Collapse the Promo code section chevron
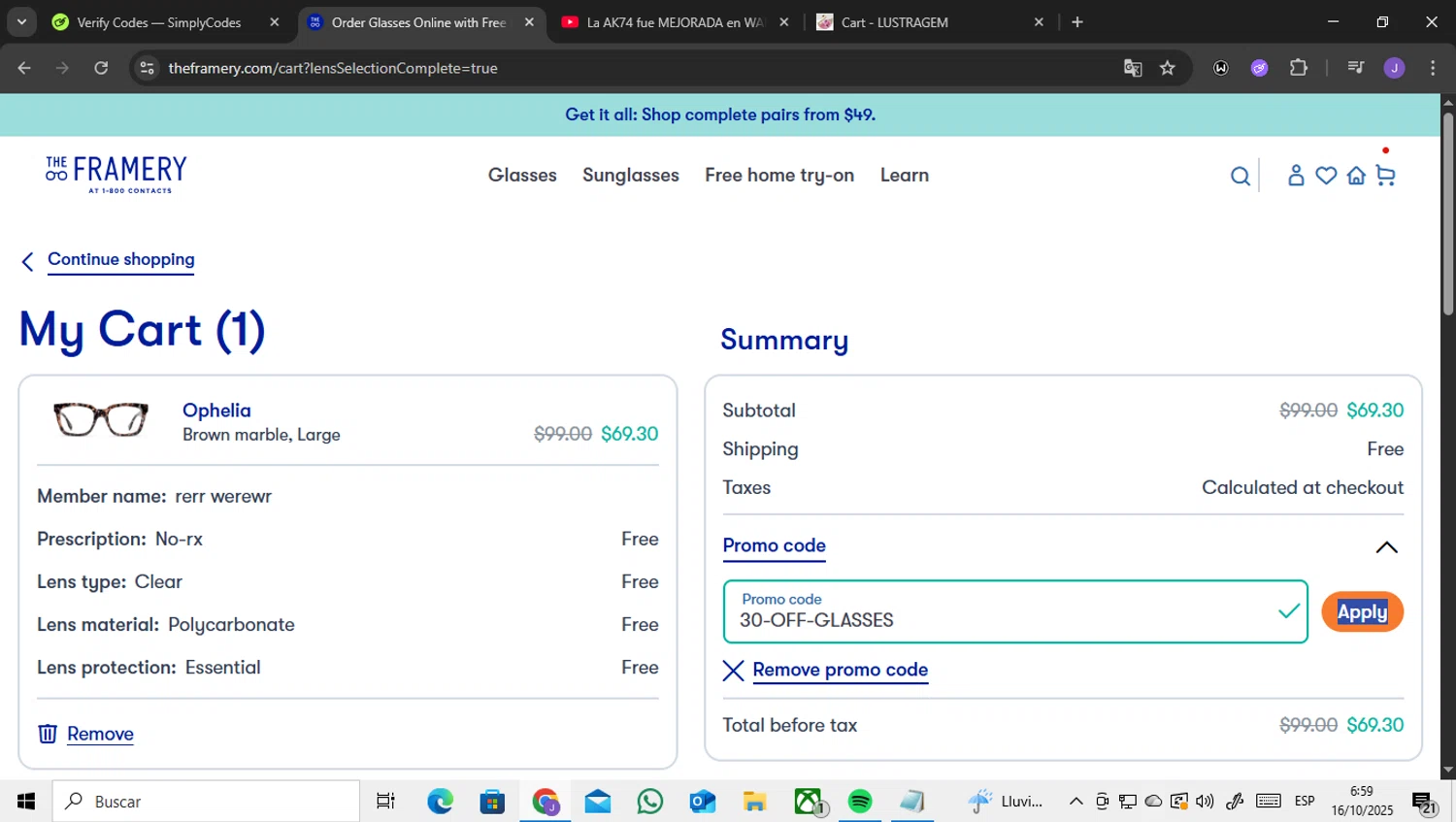 [1386, 547]
